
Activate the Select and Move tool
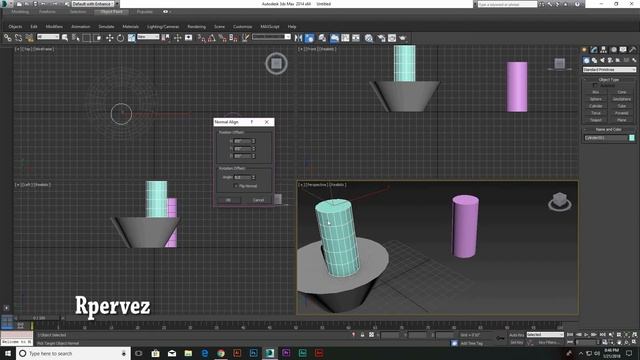point(109,38)
